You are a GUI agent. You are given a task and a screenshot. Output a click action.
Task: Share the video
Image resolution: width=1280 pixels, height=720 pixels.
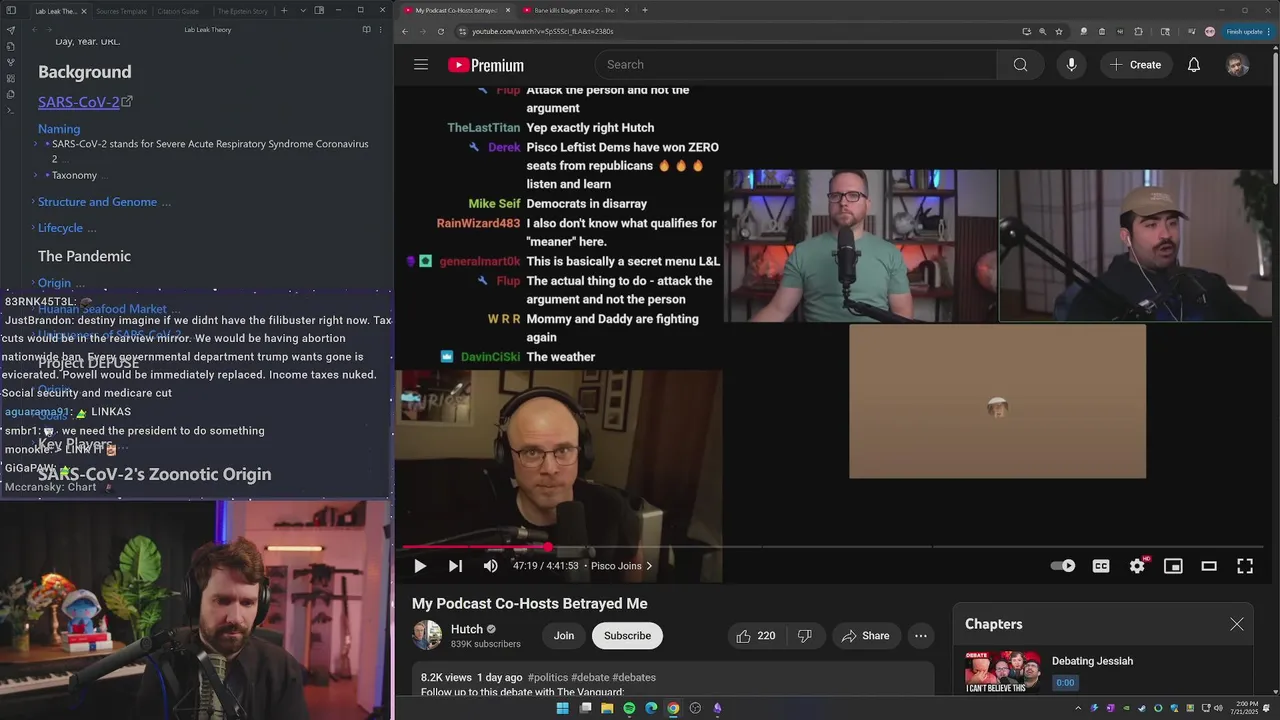pyautogui.click(x=866, y=636)
